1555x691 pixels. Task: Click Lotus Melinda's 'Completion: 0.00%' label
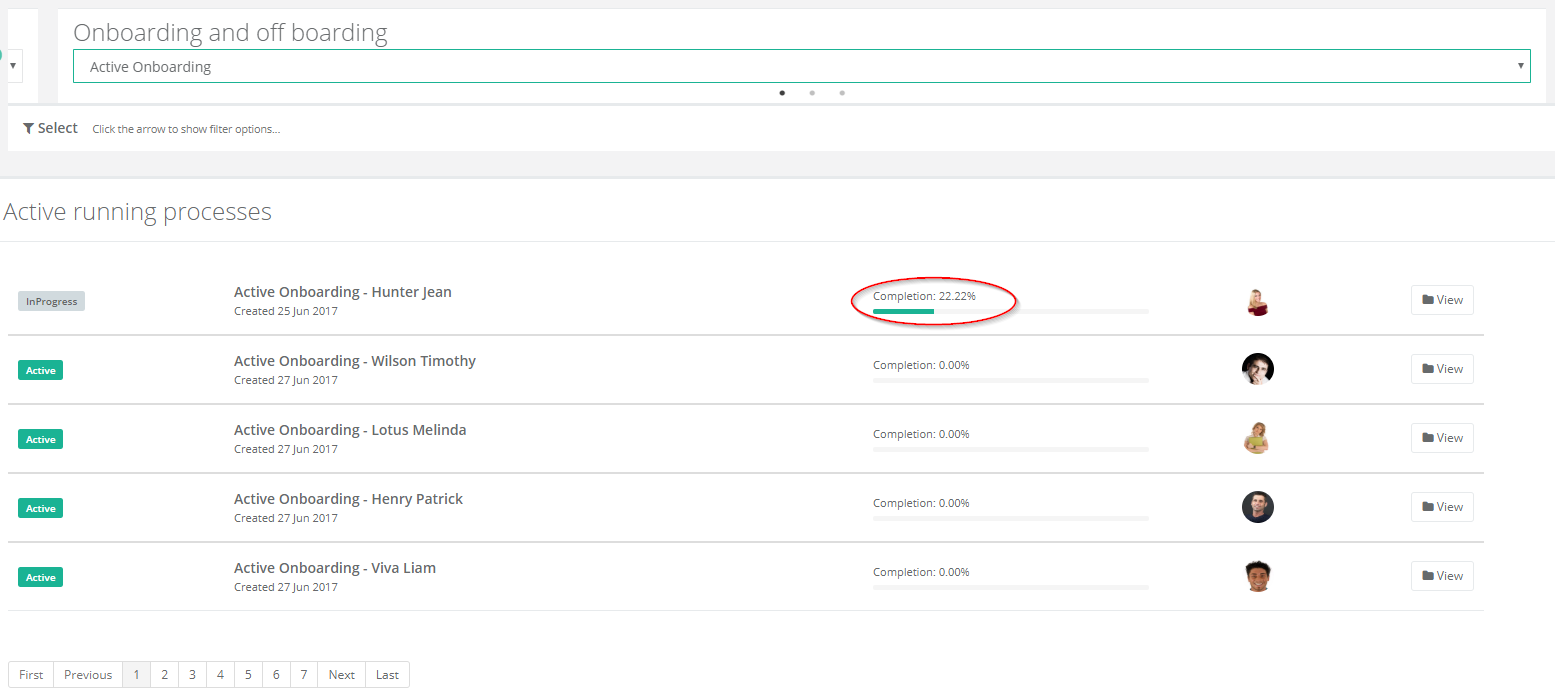pyautogui.click(x=921, y=434)
